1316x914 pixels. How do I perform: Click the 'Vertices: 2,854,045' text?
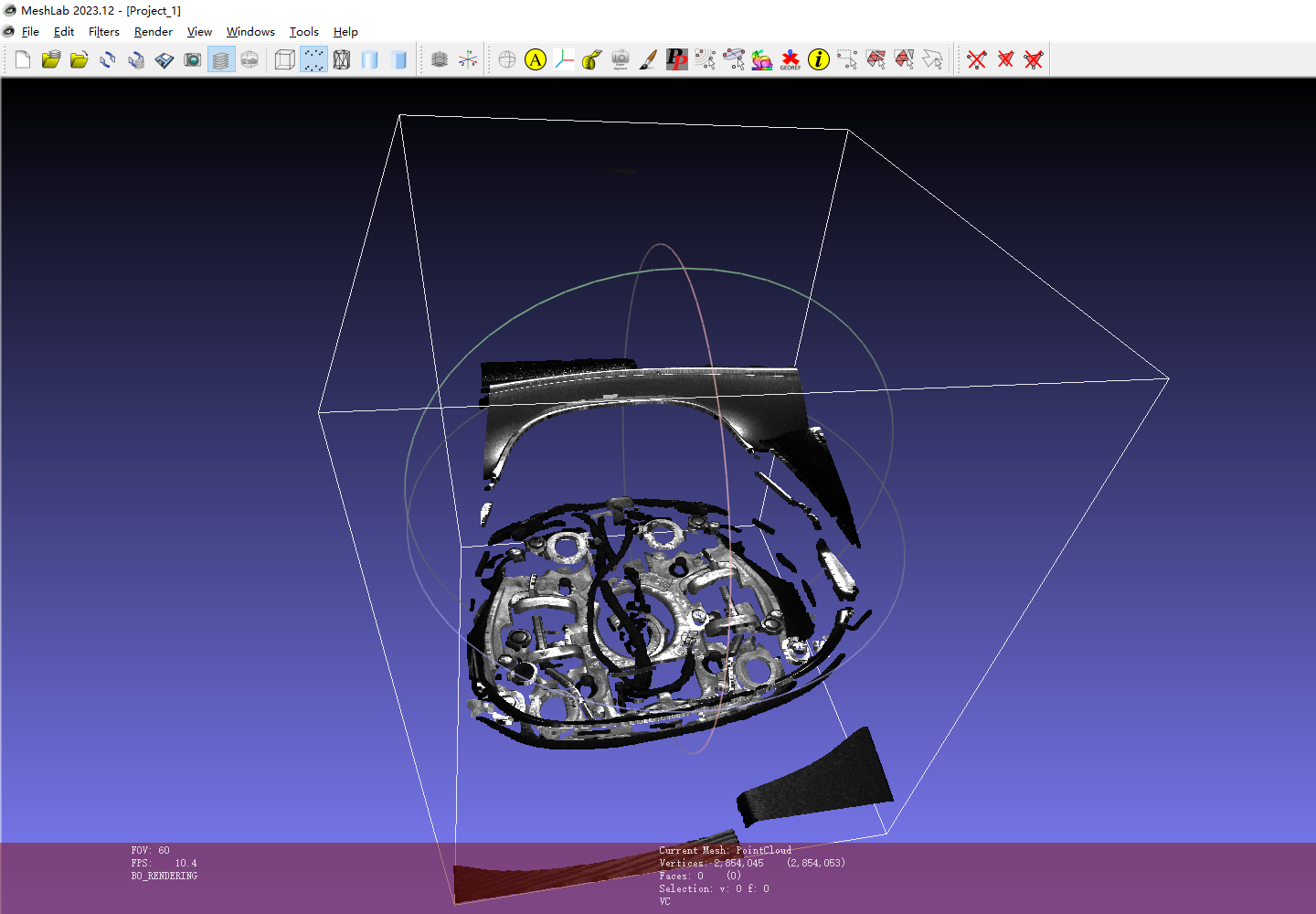(x=711, y=863)
